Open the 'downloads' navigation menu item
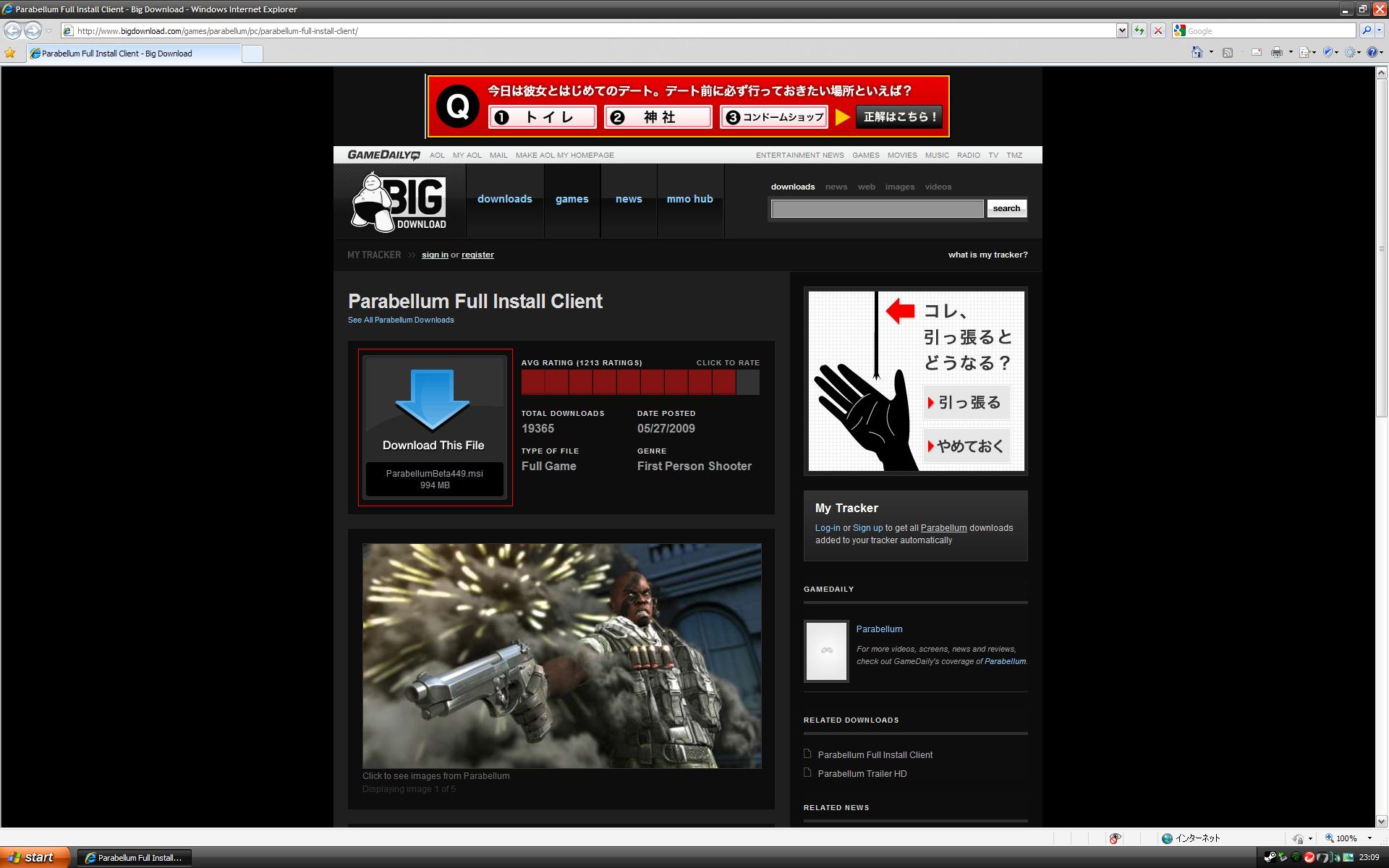 504,199
